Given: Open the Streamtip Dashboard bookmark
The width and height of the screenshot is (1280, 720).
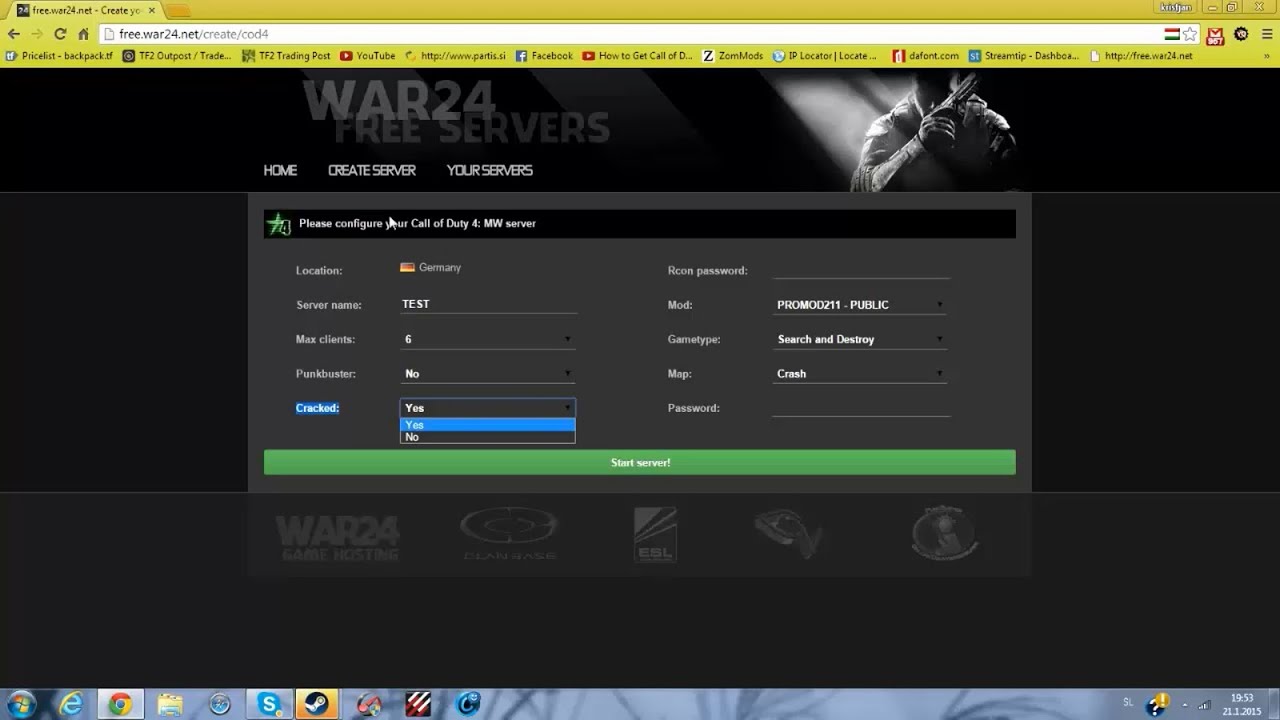Looking at the screenshot, I should point(1024,56).
